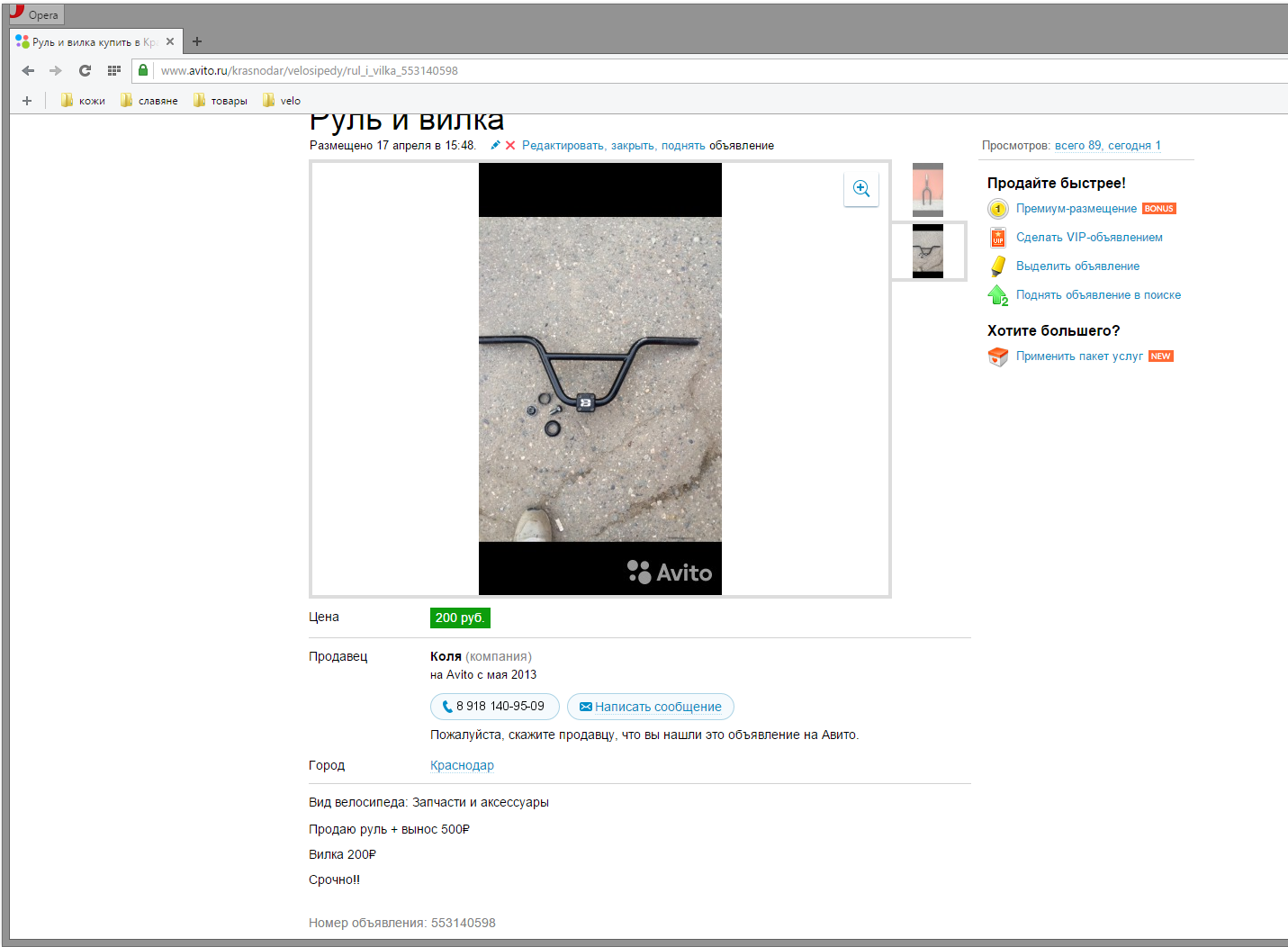Open a new tab with plus button
Screen dimensions: 1288x947
(197, 41)
